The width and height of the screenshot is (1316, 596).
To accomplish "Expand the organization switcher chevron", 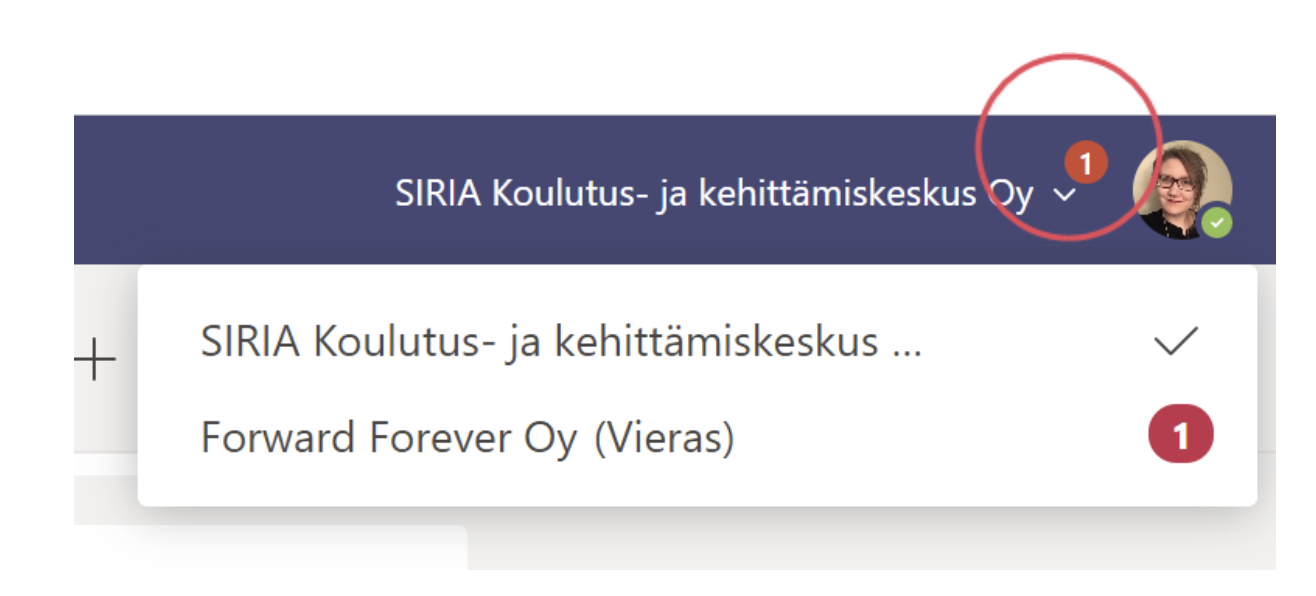I will (x=1066, y=195).
